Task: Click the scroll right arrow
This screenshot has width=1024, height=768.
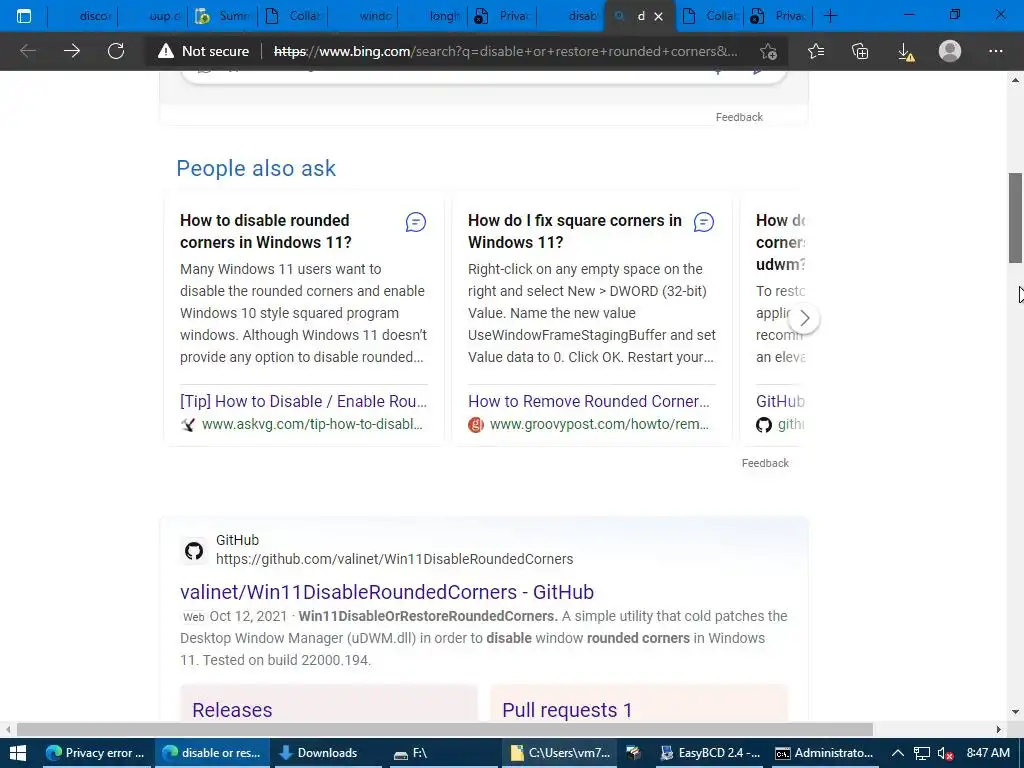Action: tap(999, 729)
